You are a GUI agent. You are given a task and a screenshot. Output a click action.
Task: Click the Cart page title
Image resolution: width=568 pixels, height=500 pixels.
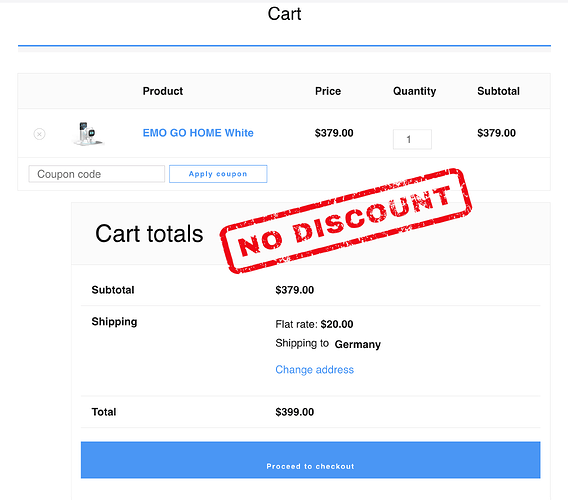[284, 14]
